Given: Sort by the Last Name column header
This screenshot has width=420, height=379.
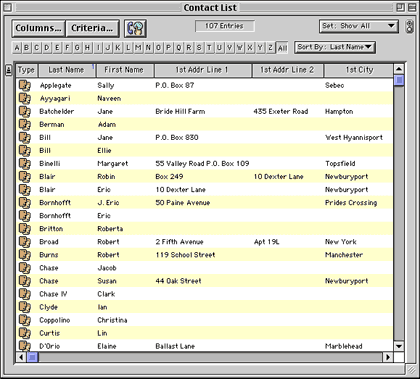Looking at the screenshot, I should coord(67,70).
